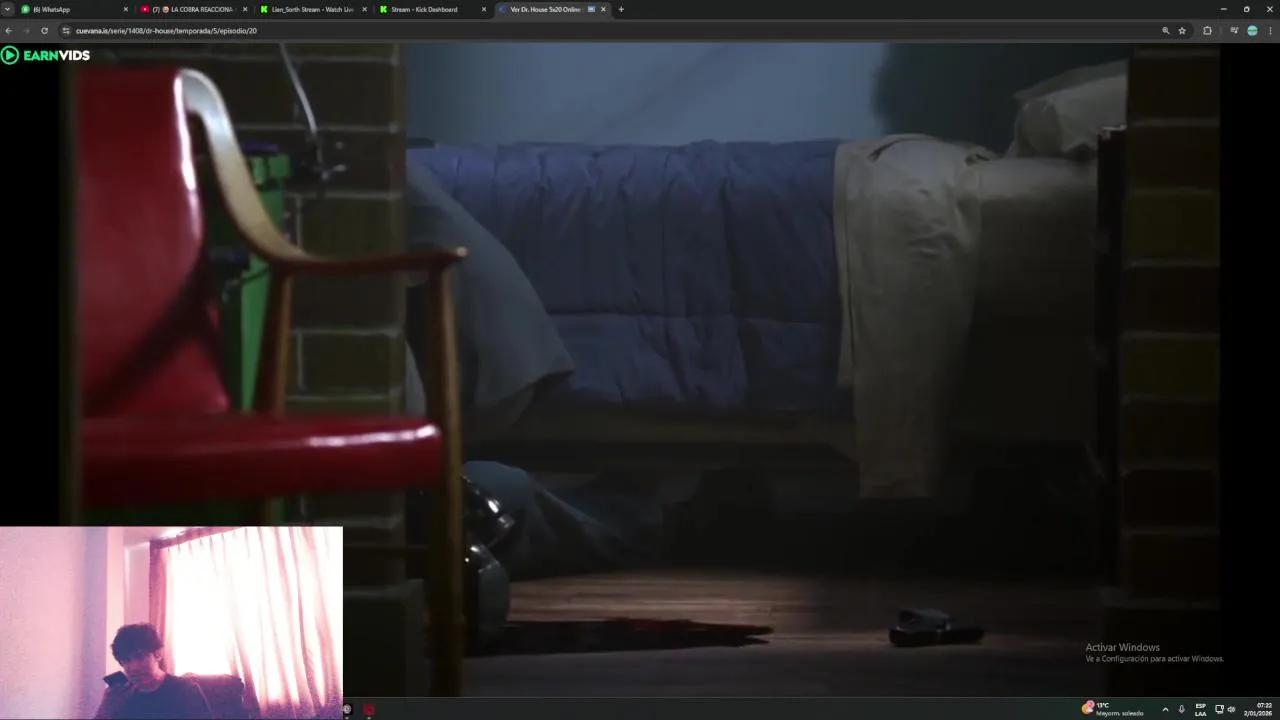Viewport: 1280px width, 720px height.
Task: Click the EARNVIDS logo on the player
Action: (46, 55)
